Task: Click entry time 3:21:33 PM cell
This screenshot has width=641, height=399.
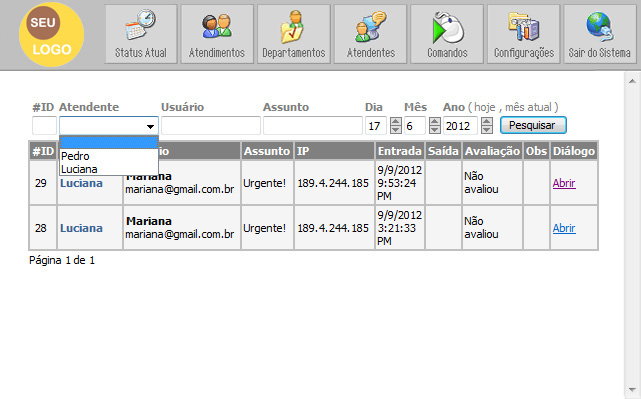Action: coord(399,228)
